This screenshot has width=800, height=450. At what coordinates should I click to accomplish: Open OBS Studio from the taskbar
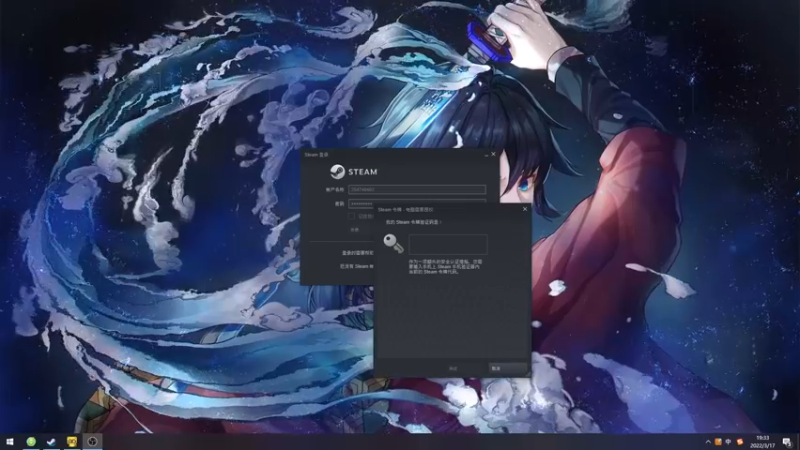92,442
